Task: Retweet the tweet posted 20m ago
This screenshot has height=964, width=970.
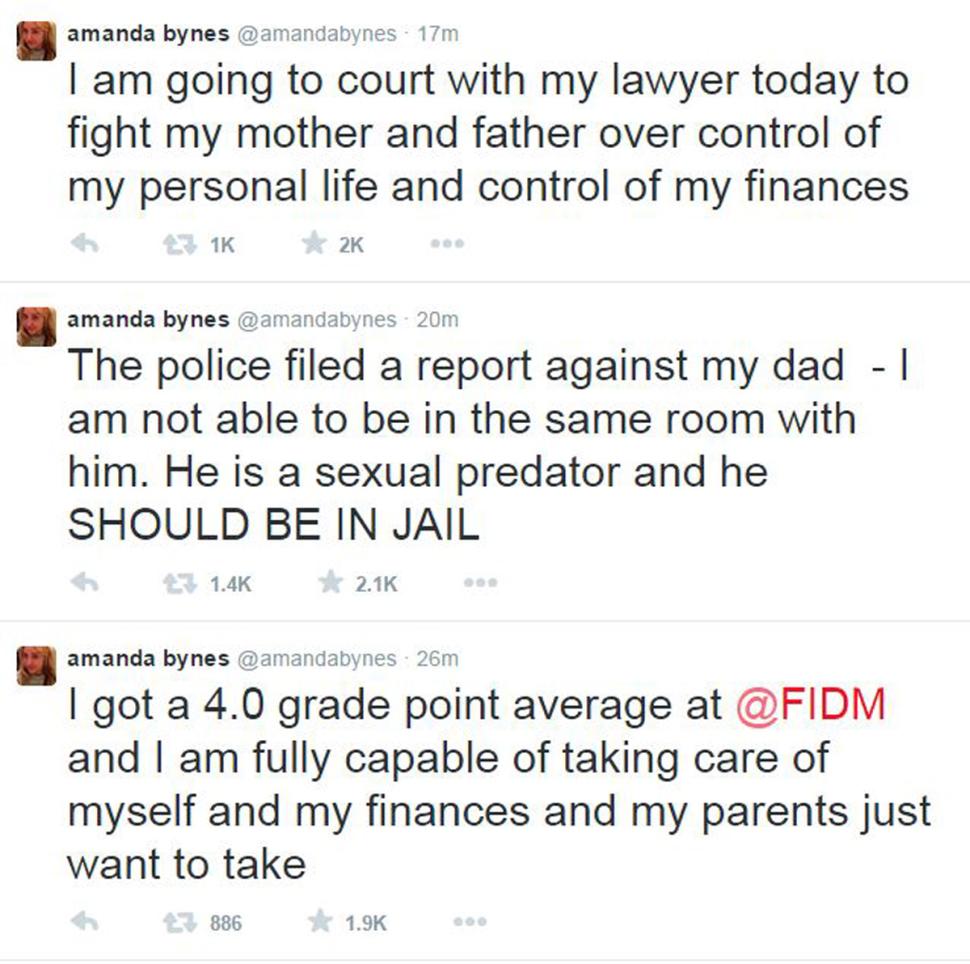Action: tap(178, 584)
